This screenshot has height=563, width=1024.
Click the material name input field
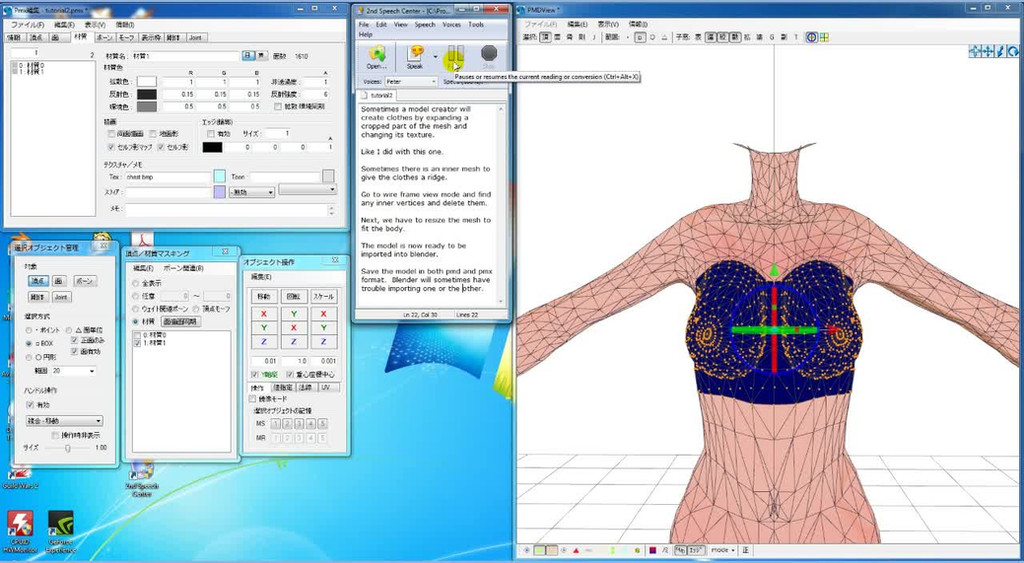185,57
